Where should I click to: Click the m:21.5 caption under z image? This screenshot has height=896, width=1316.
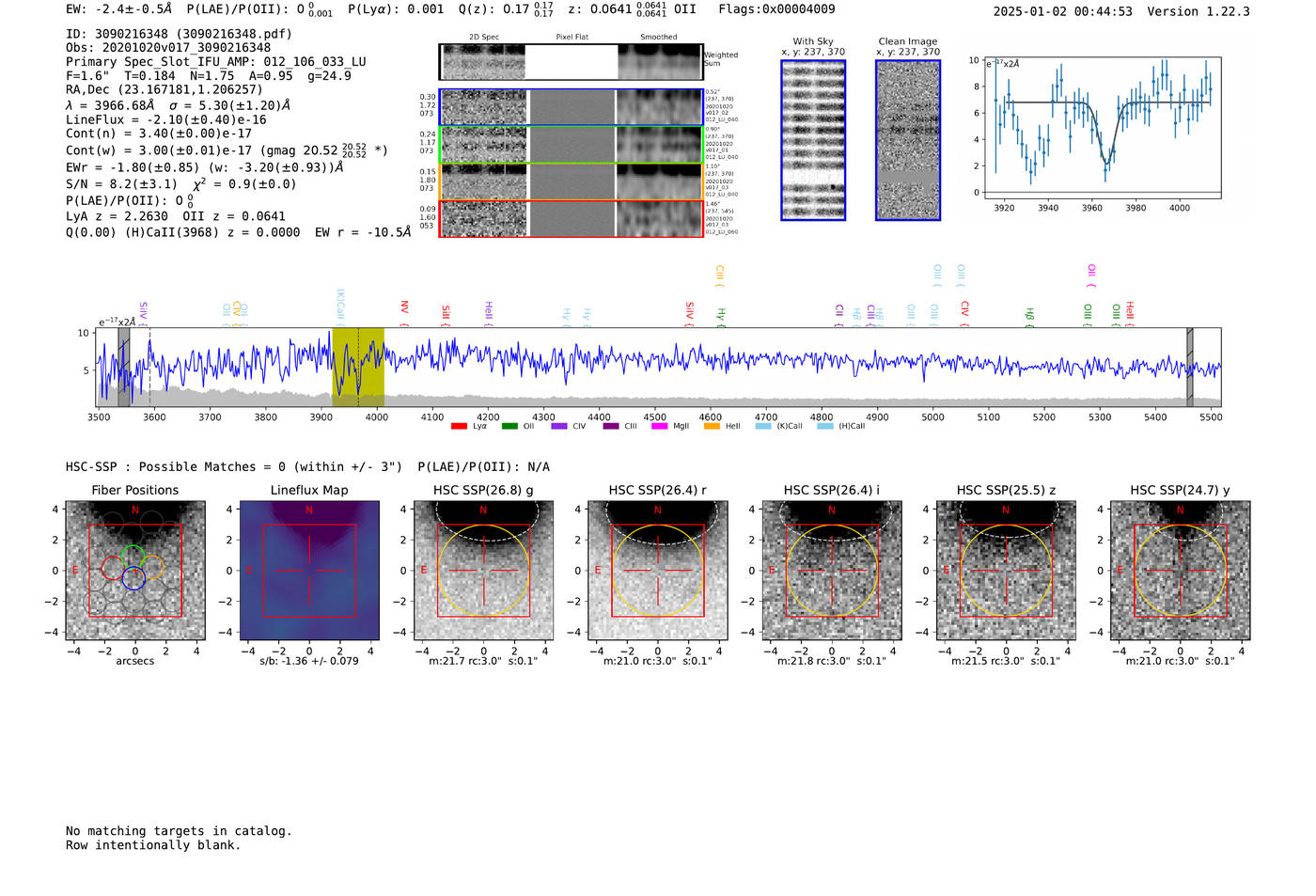click(x=1006, y=661)
